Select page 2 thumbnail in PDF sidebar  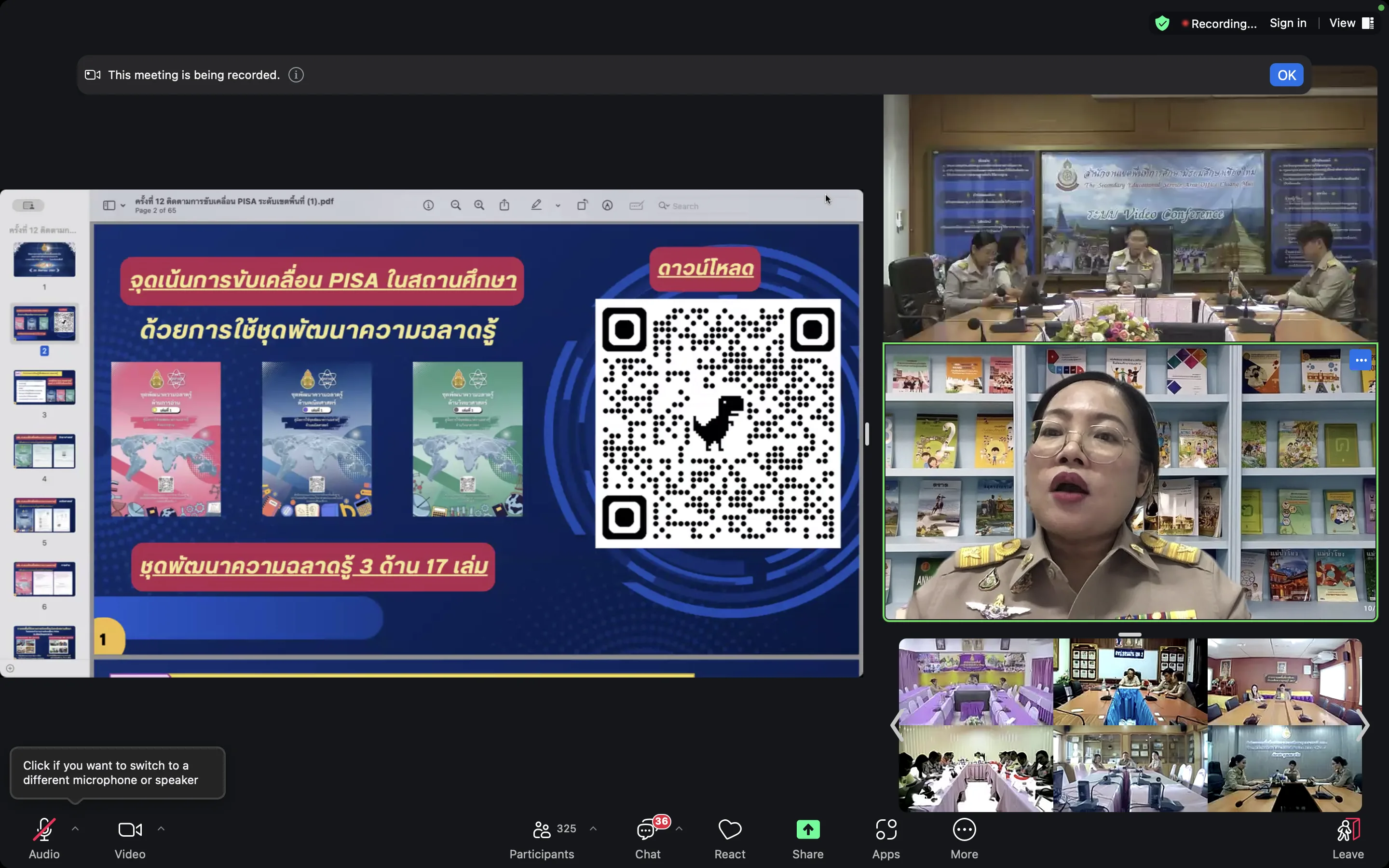click(44, 323)
